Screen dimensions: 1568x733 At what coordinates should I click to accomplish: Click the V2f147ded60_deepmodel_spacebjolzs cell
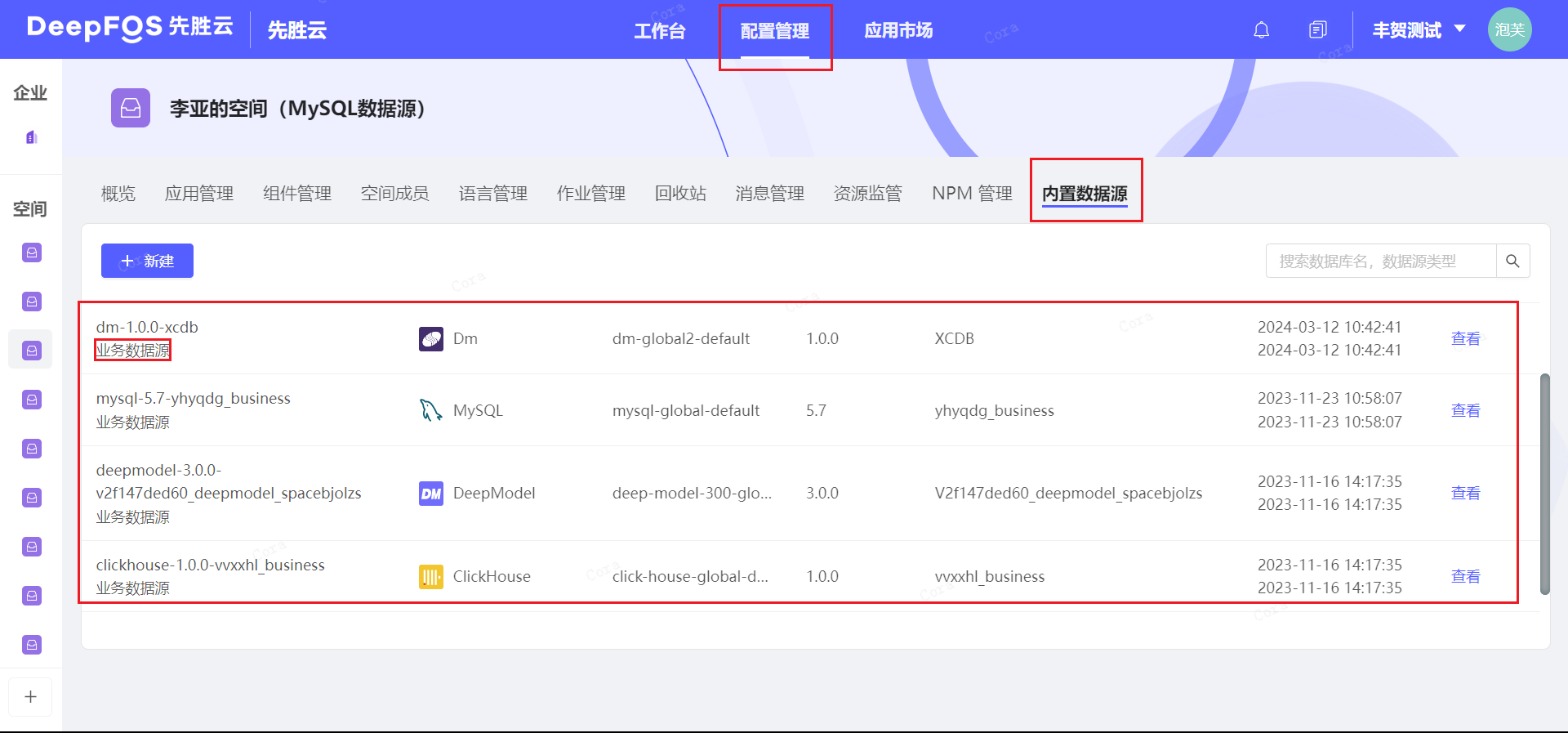coord(1068,493)
